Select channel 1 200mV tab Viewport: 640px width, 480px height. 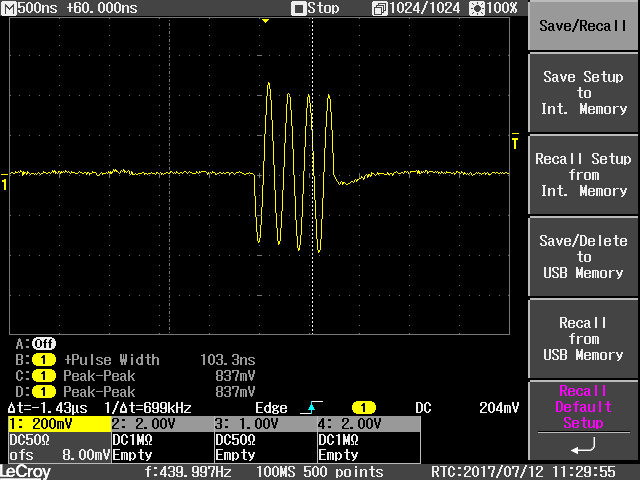click(x=60, y=424)
